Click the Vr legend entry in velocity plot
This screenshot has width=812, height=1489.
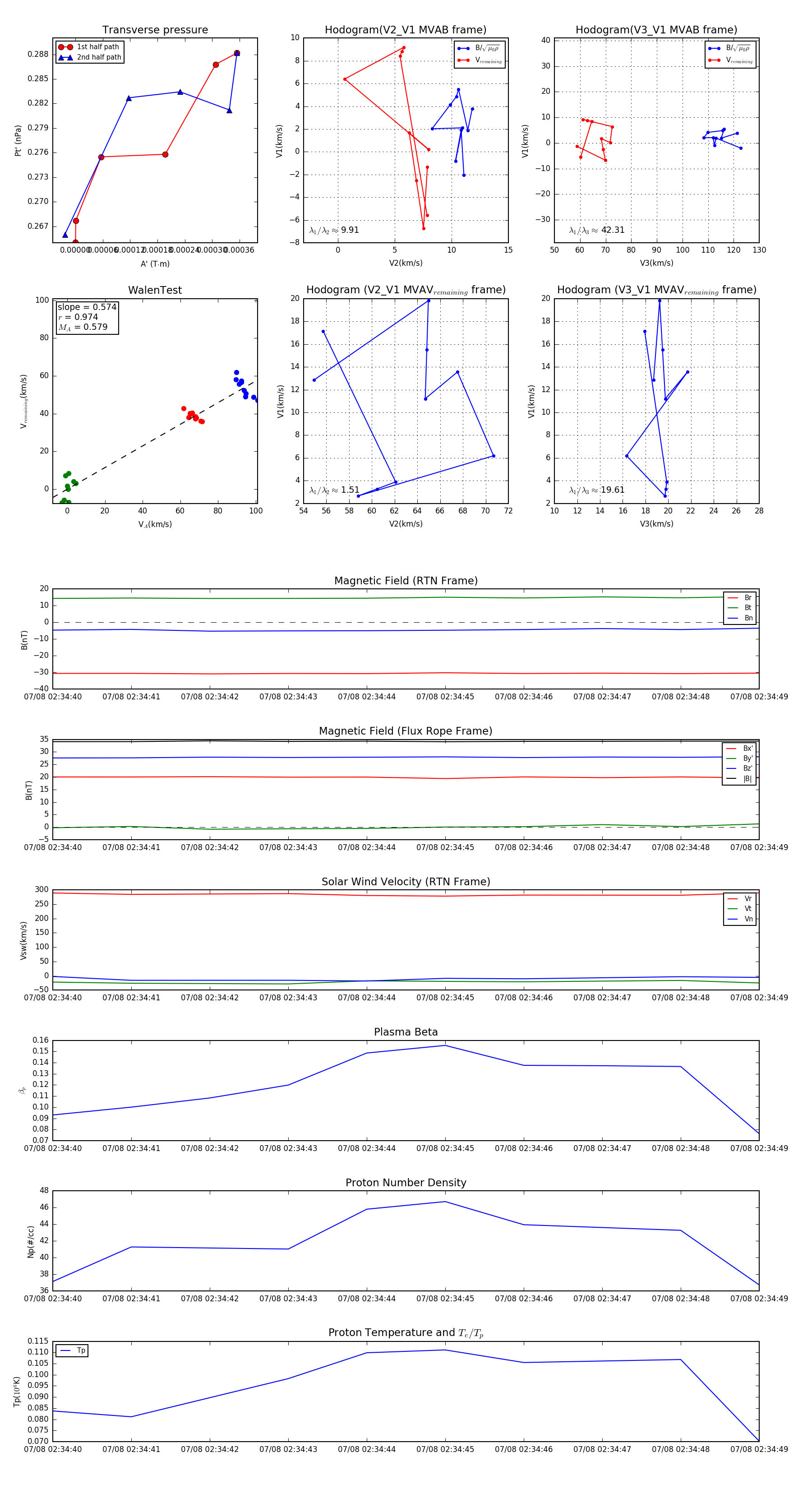(x=740, y=899)
